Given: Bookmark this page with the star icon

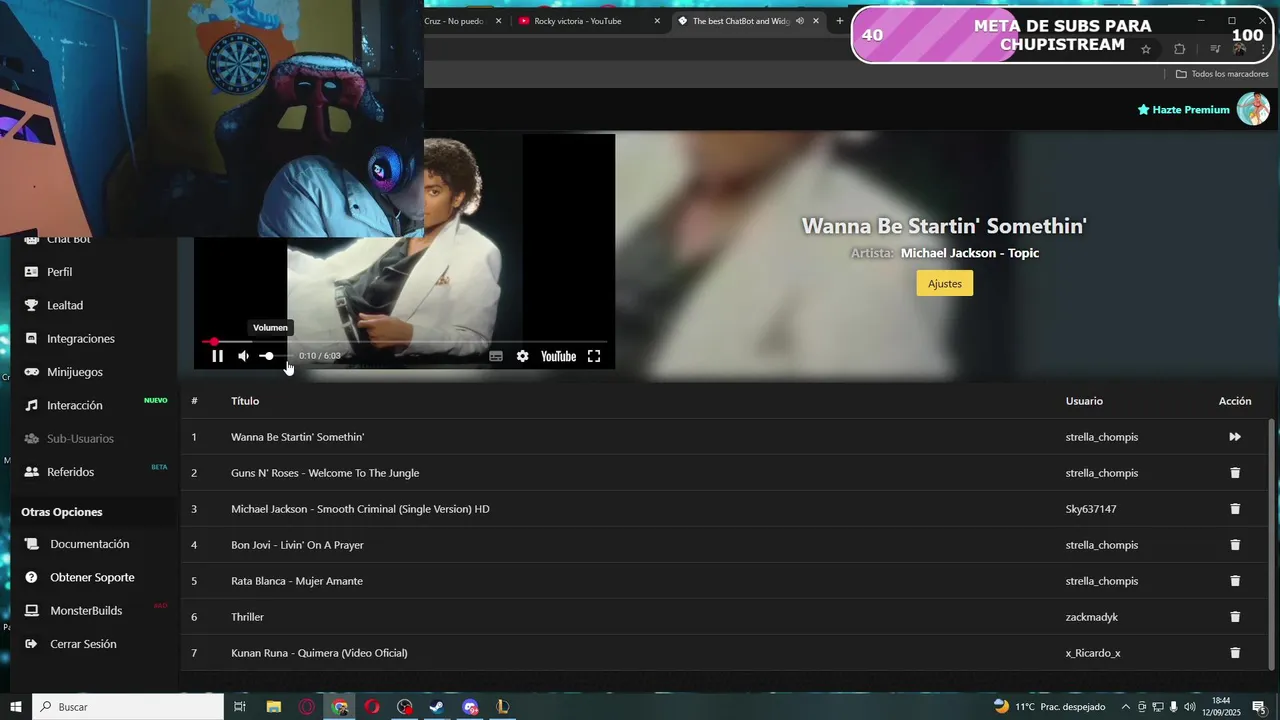Looking at the screenshot, I should [x=1146, y=49].
